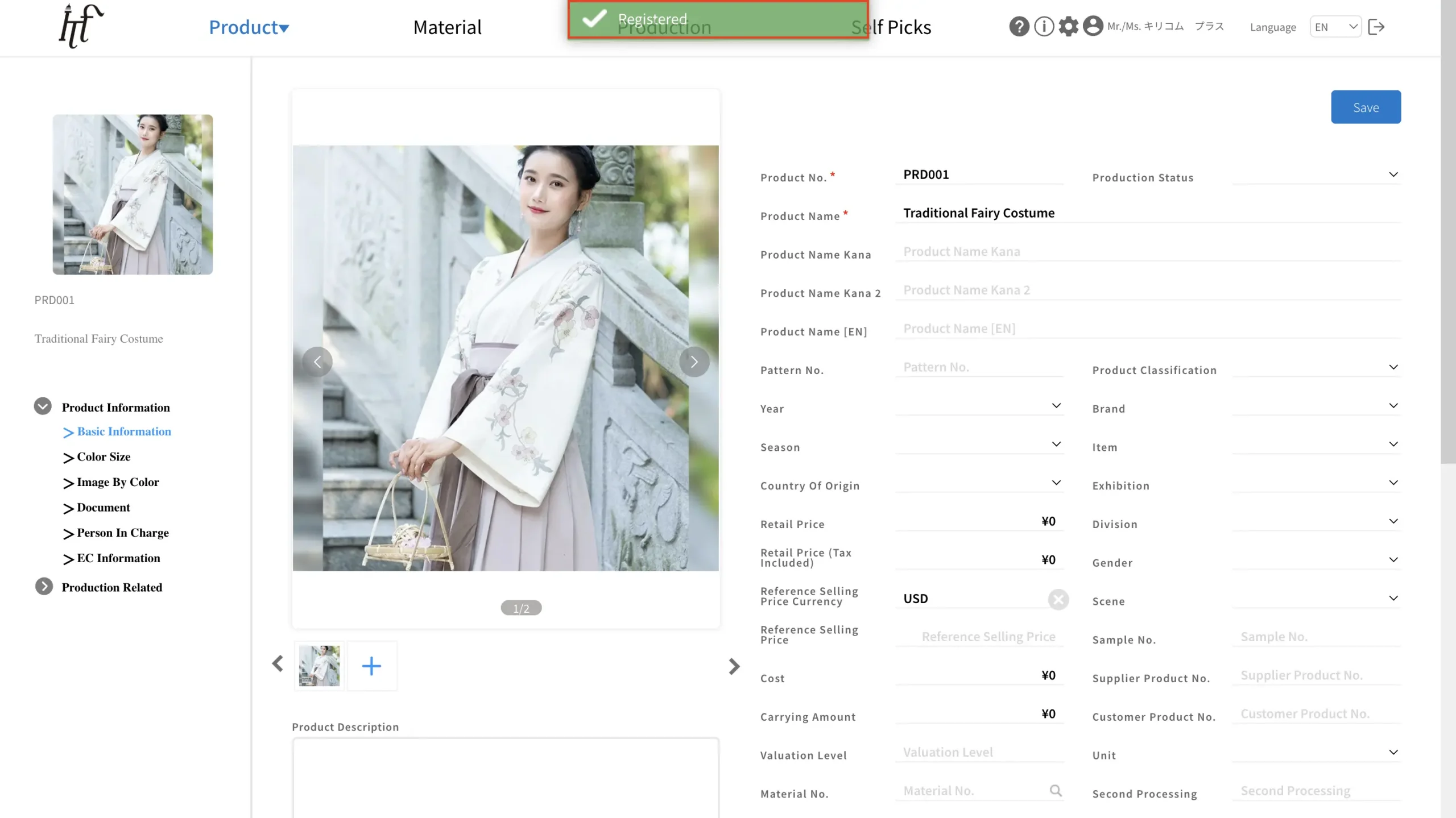
Task: Click the Cost field
Action: click(979, 675)
